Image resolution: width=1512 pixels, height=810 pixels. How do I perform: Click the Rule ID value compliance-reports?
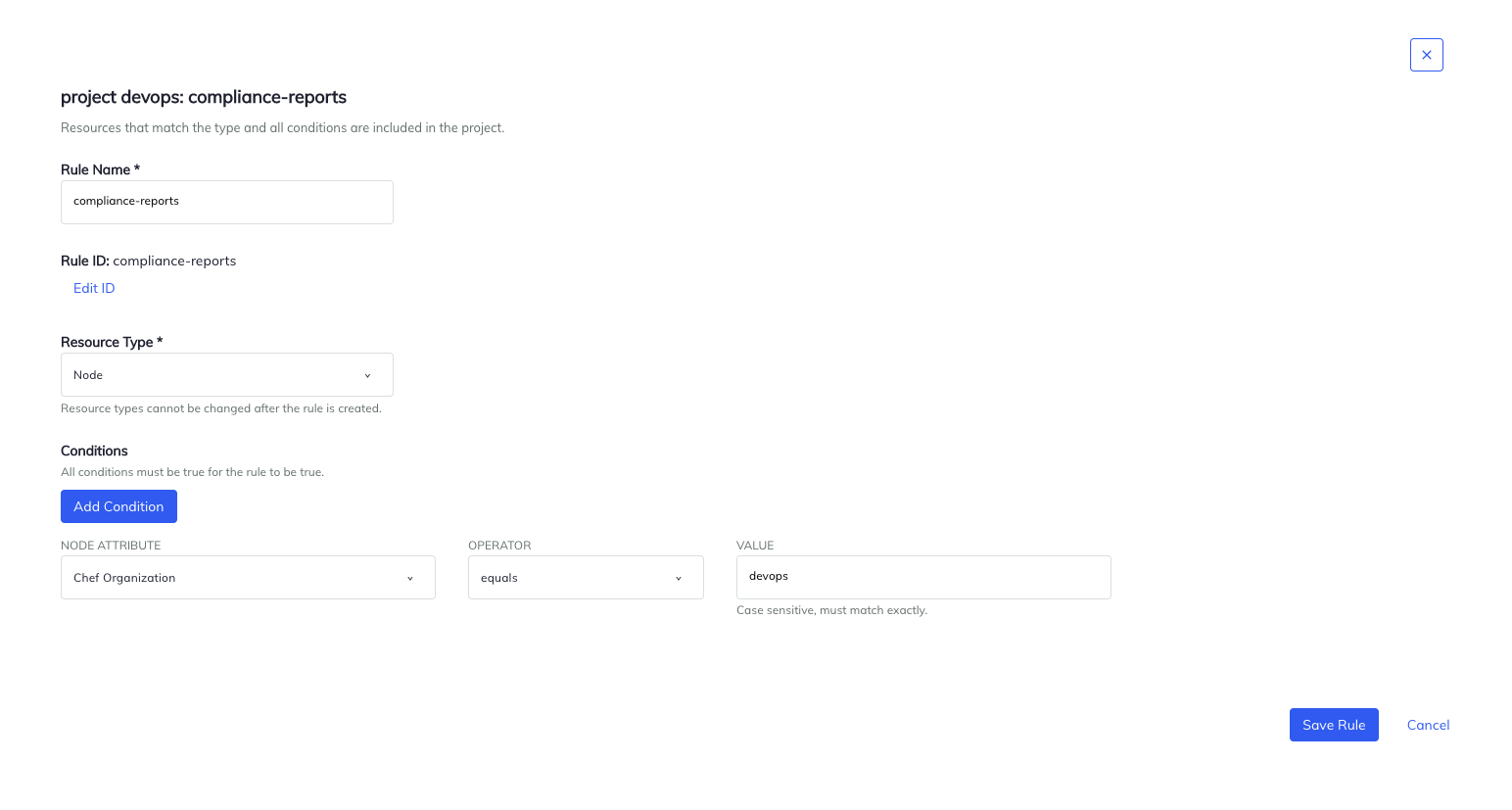pos(174,261)
